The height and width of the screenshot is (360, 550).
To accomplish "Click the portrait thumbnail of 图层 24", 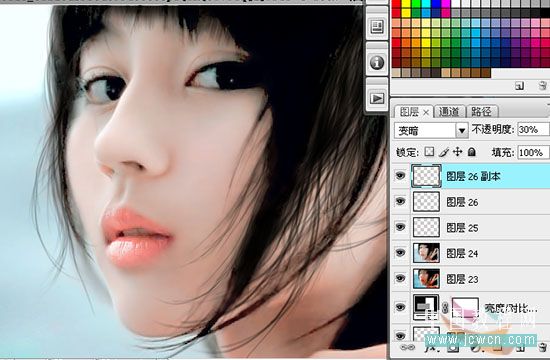I will click(x=426, y=253).
